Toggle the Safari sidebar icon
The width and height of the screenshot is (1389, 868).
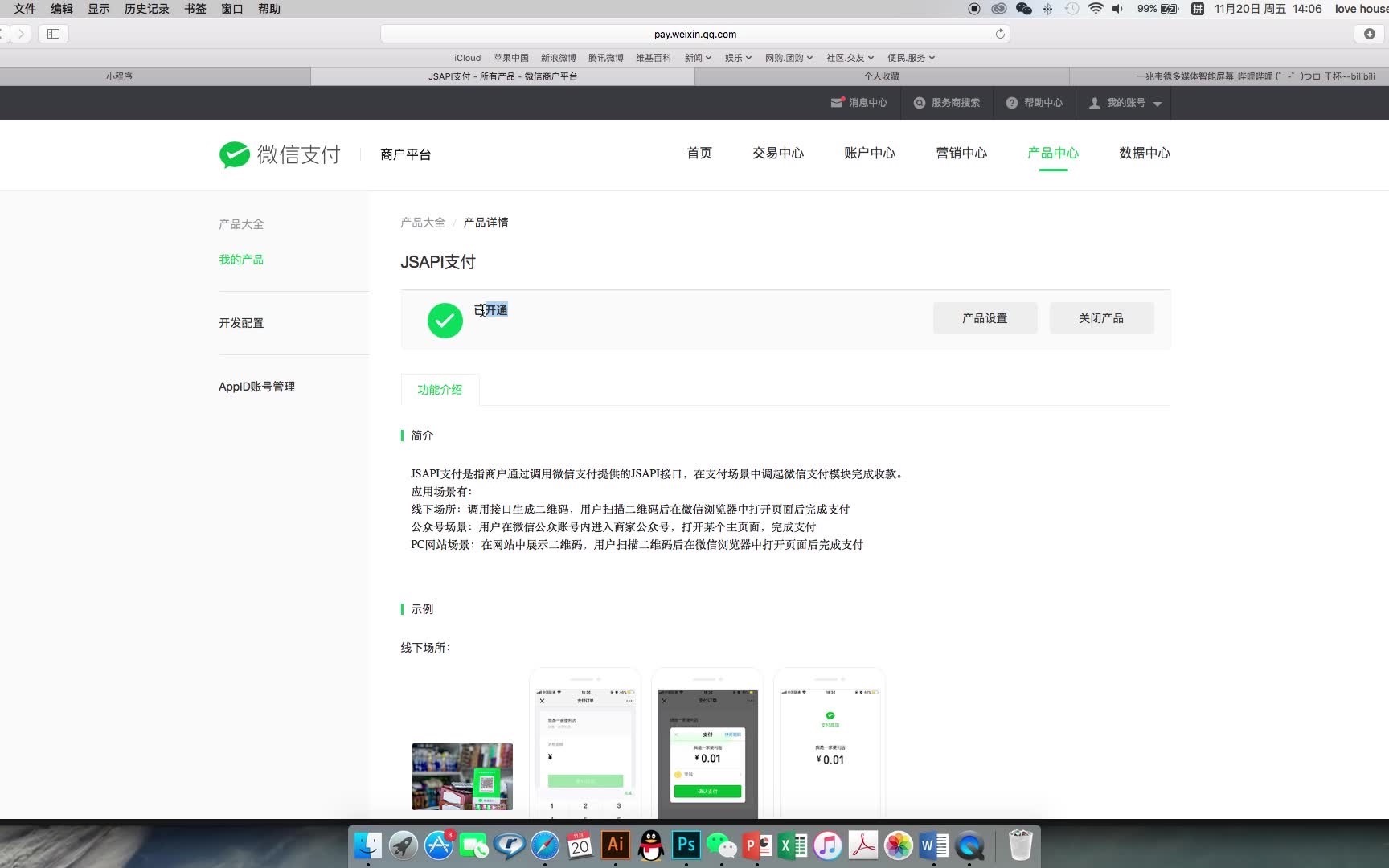(53, 34)
